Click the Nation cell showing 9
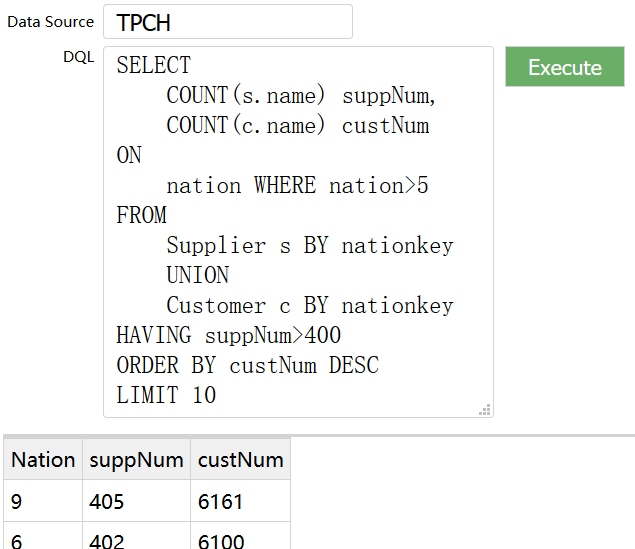 click(43, 501)
